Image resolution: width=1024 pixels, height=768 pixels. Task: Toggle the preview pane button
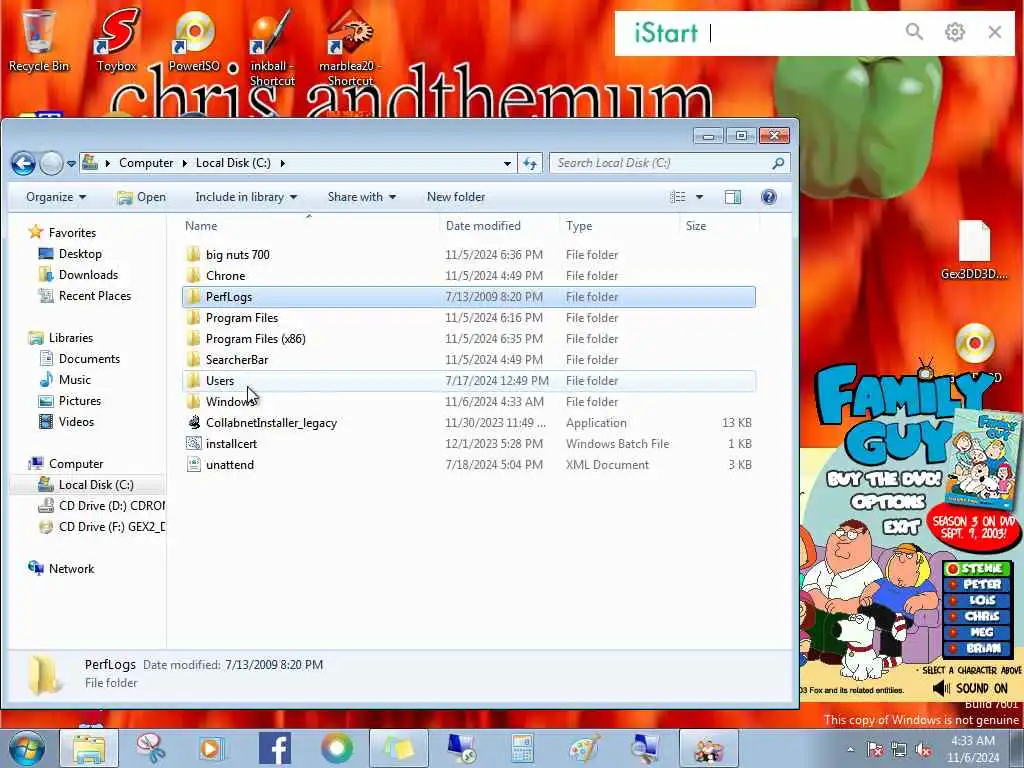click(x=733, y=197)
